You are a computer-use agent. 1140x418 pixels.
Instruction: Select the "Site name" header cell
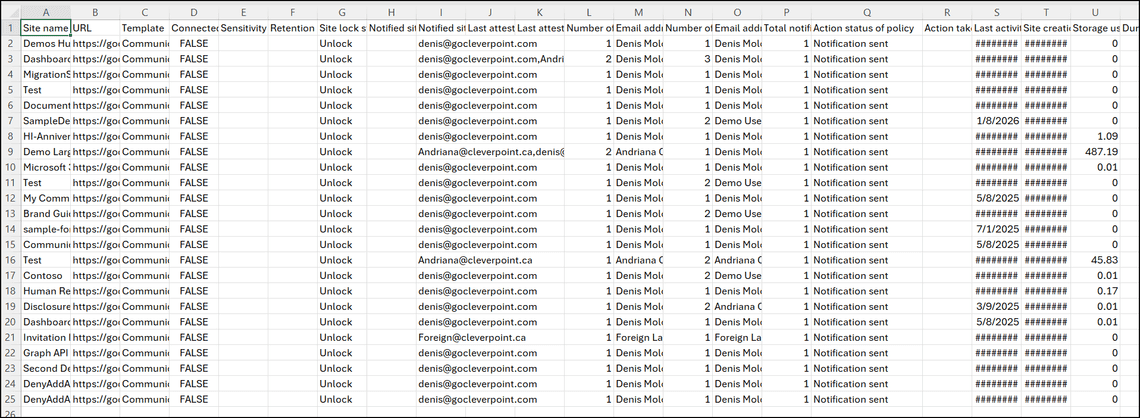click(x=45, y=28)
